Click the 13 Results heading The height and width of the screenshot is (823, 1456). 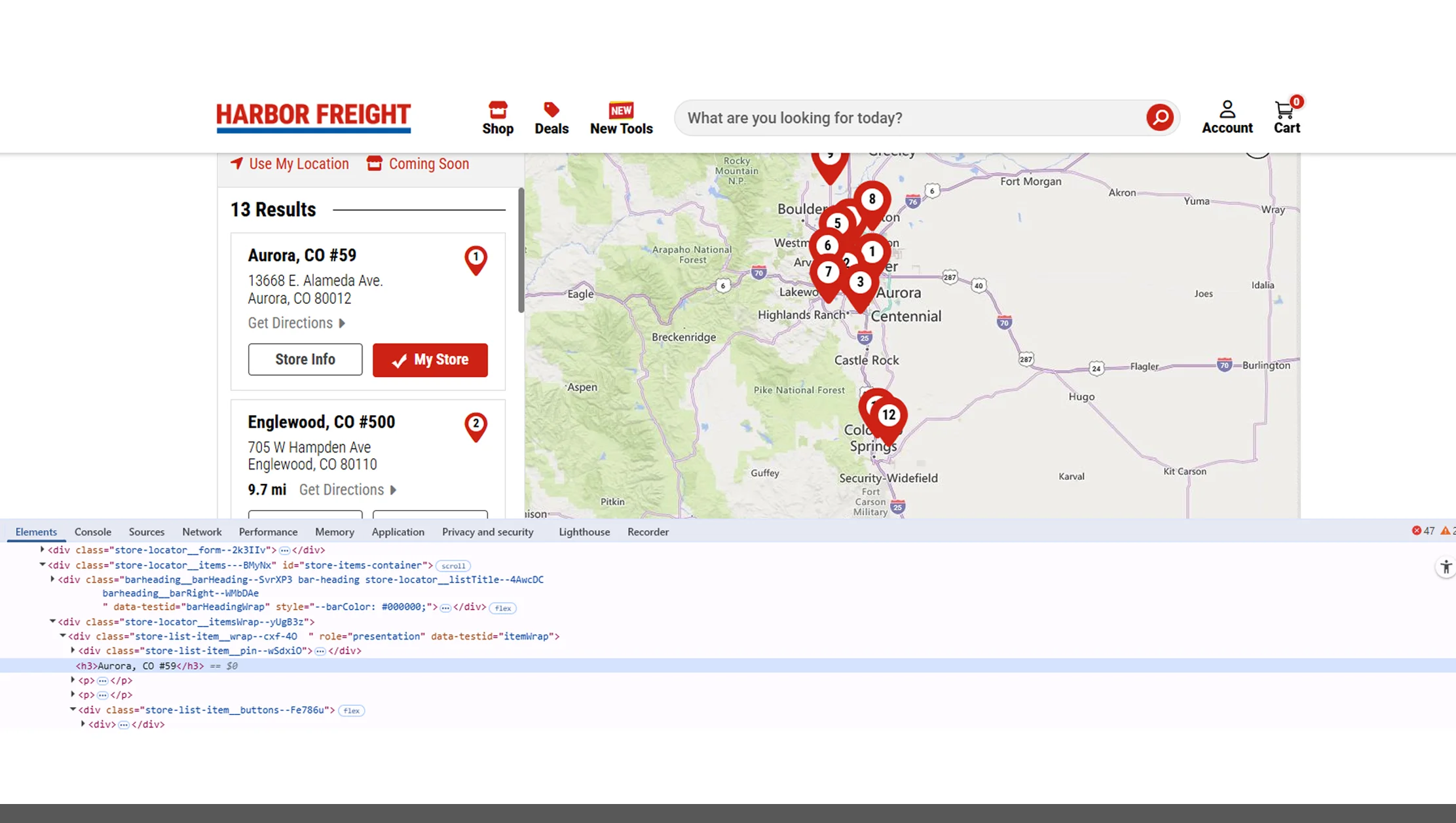[273, 210]
